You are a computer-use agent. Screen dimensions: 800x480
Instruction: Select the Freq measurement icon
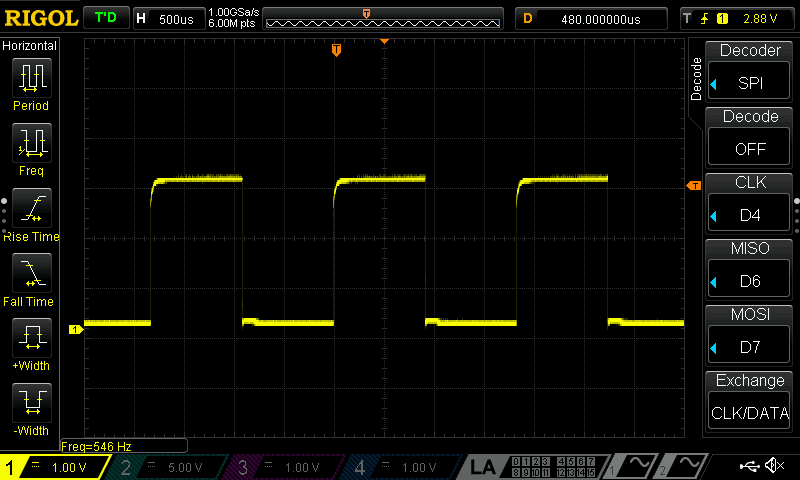point(31,147)
